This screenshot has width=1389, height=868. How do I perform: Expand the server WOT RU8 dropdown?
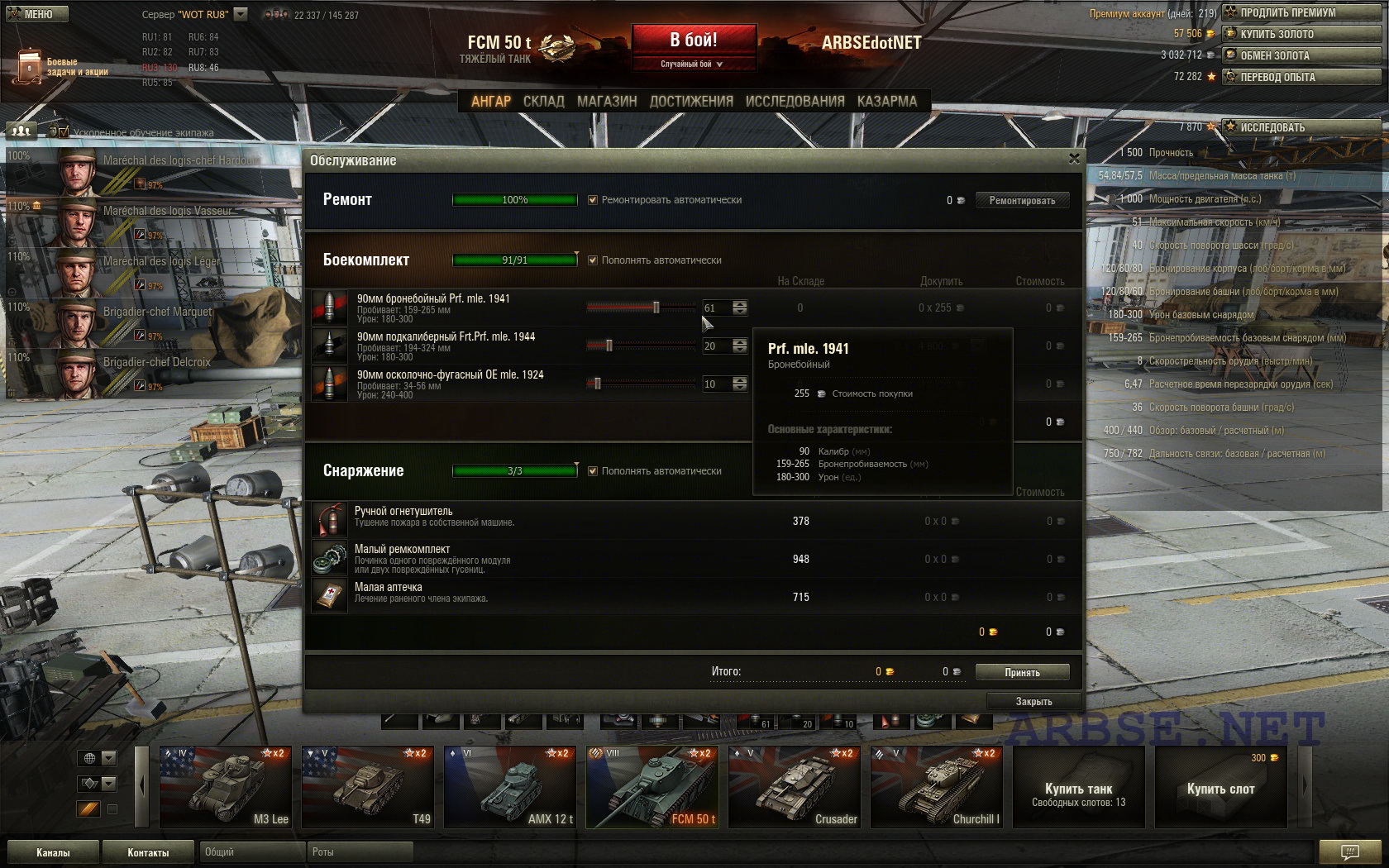point(241,14)
